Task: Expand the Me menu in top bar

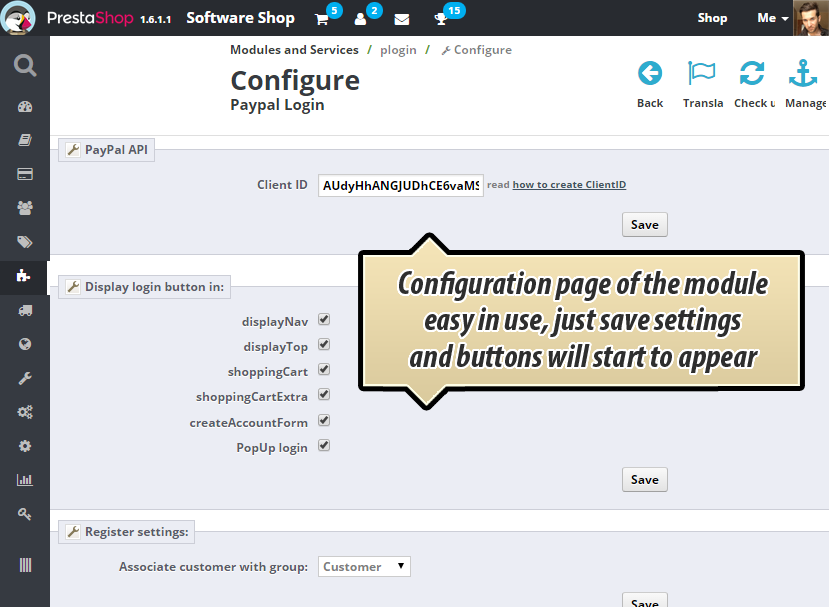Action: 770,17
